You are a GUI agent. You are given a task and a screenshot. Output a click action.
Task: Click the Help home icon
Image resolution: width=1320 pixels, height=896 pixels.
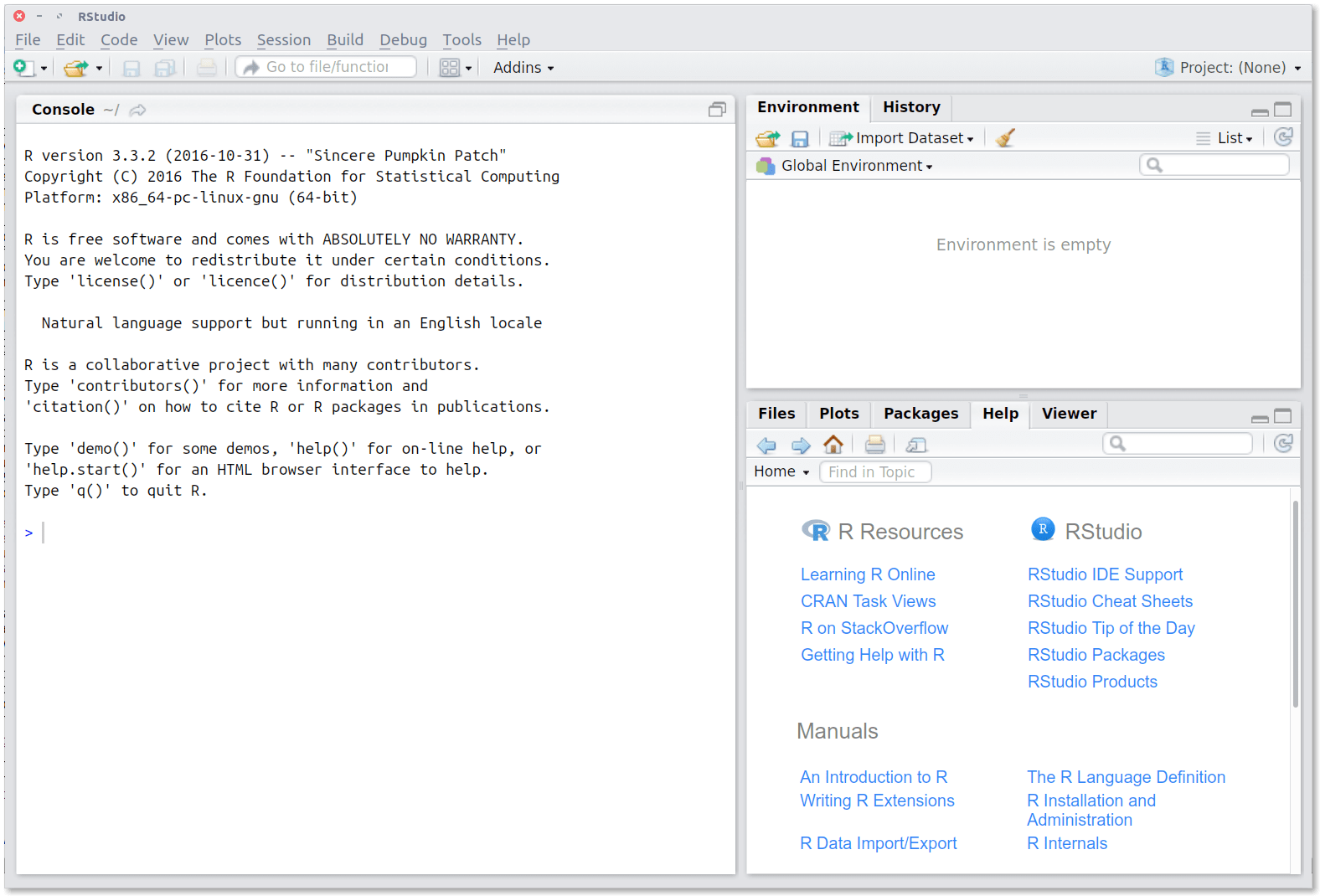(833, 444)
